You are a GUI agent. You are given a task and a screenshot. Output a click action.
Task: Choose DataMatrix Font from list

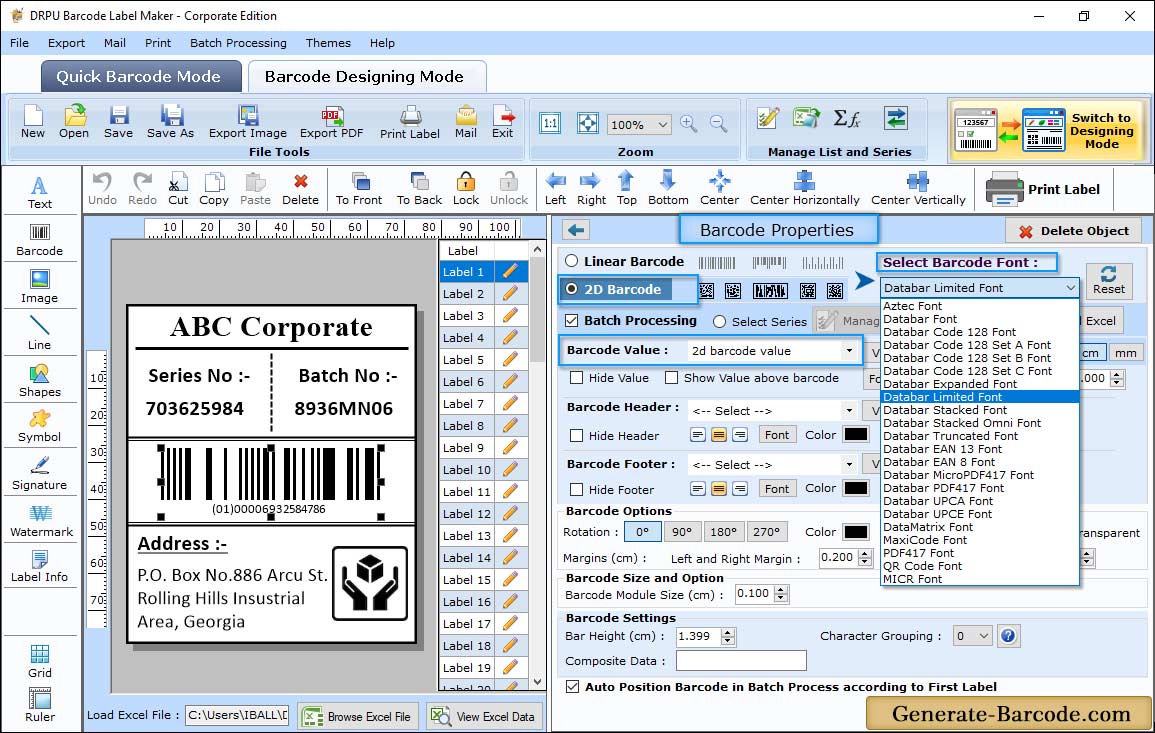[927, 527]
